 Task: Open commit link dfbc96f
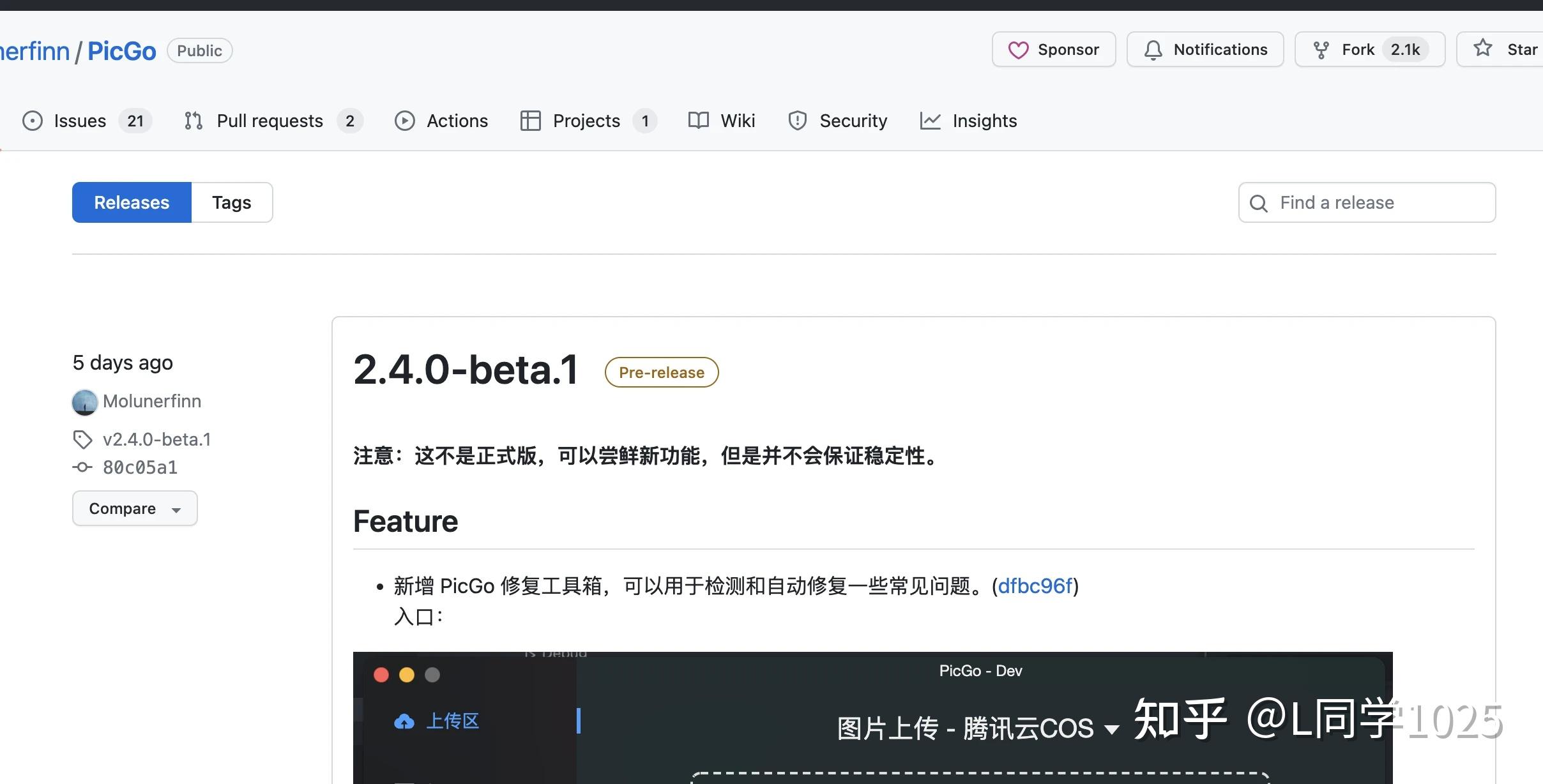point(1035,585)
